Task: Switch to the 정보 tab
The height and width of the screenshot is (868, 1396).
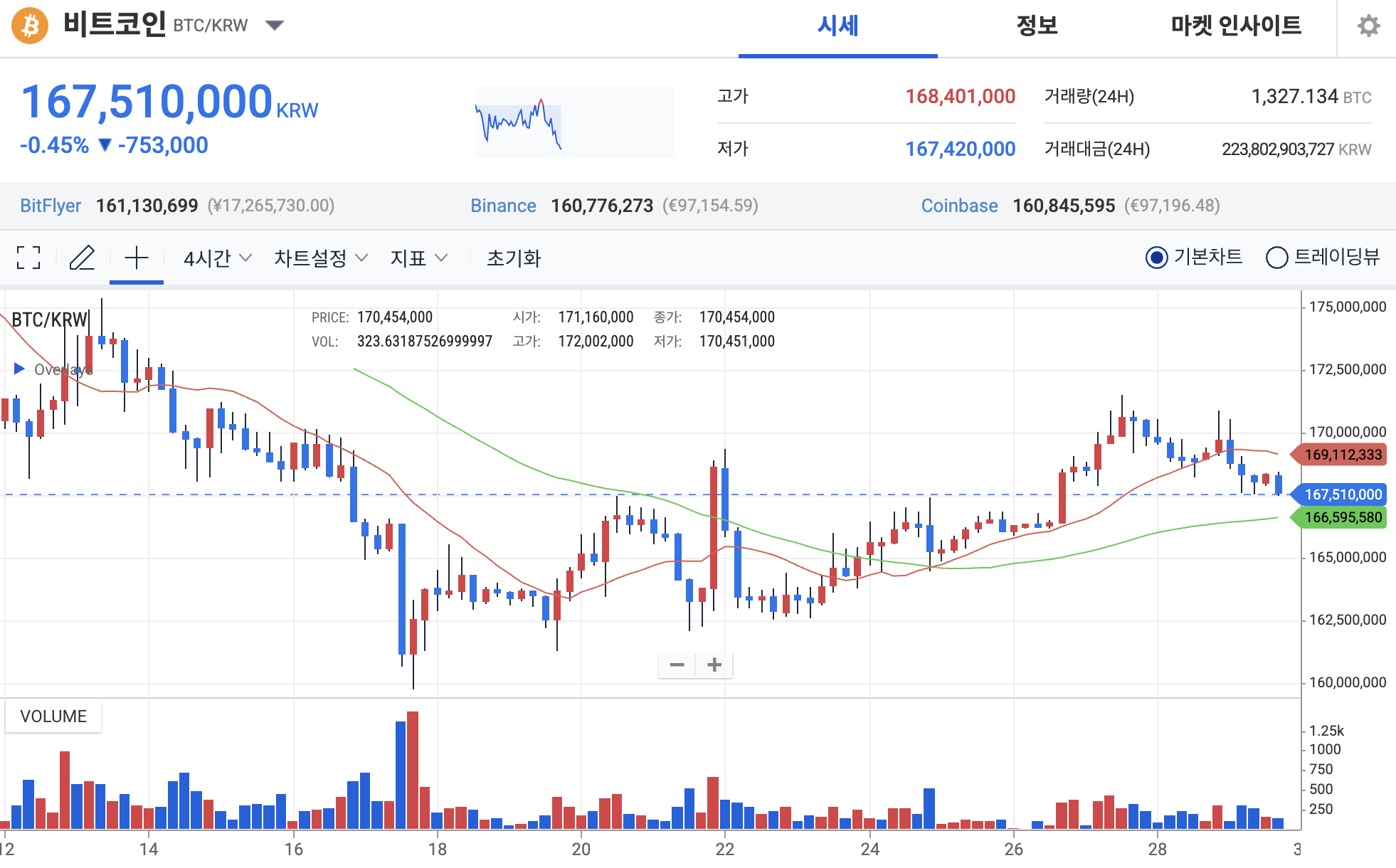Action: click(1036, 26)
